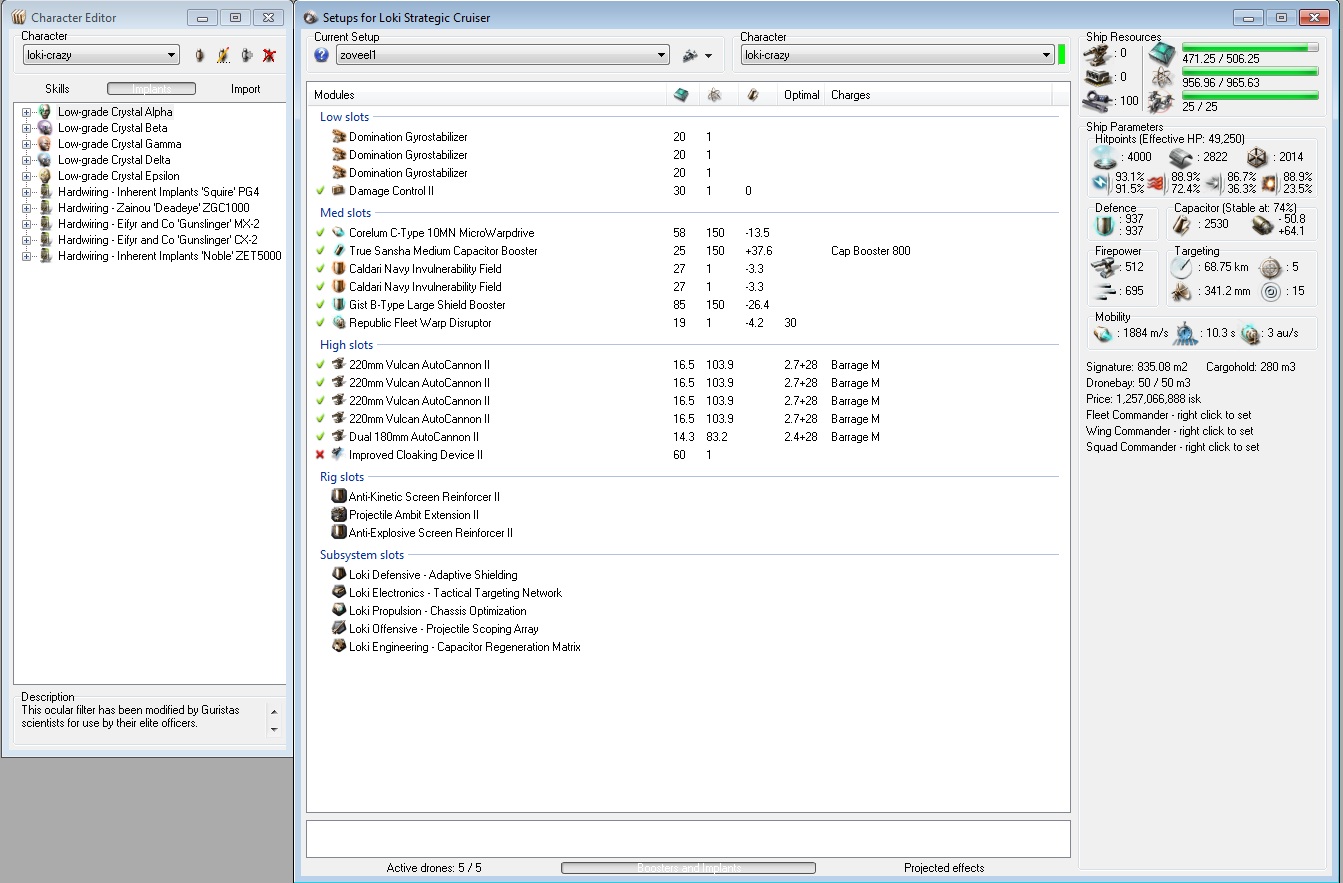Expand Hardwiring Inherent Implants 'Noble' ZET5000 node
Image resolution: width=1343 pixels, height=883 pixels.
click(x=27, y=256)
